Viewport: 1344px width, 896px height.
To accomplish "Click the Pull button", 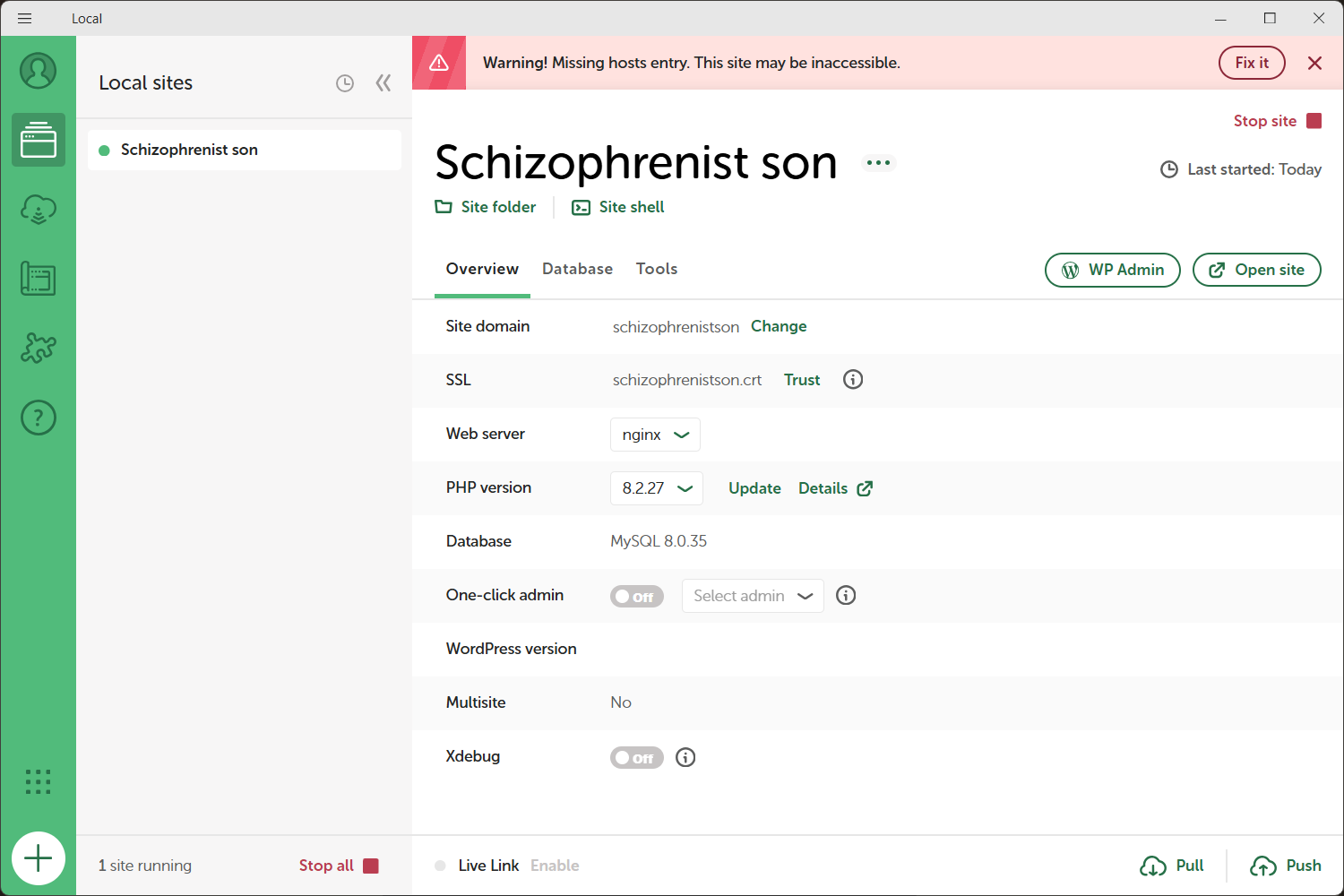I will 1172,866.
